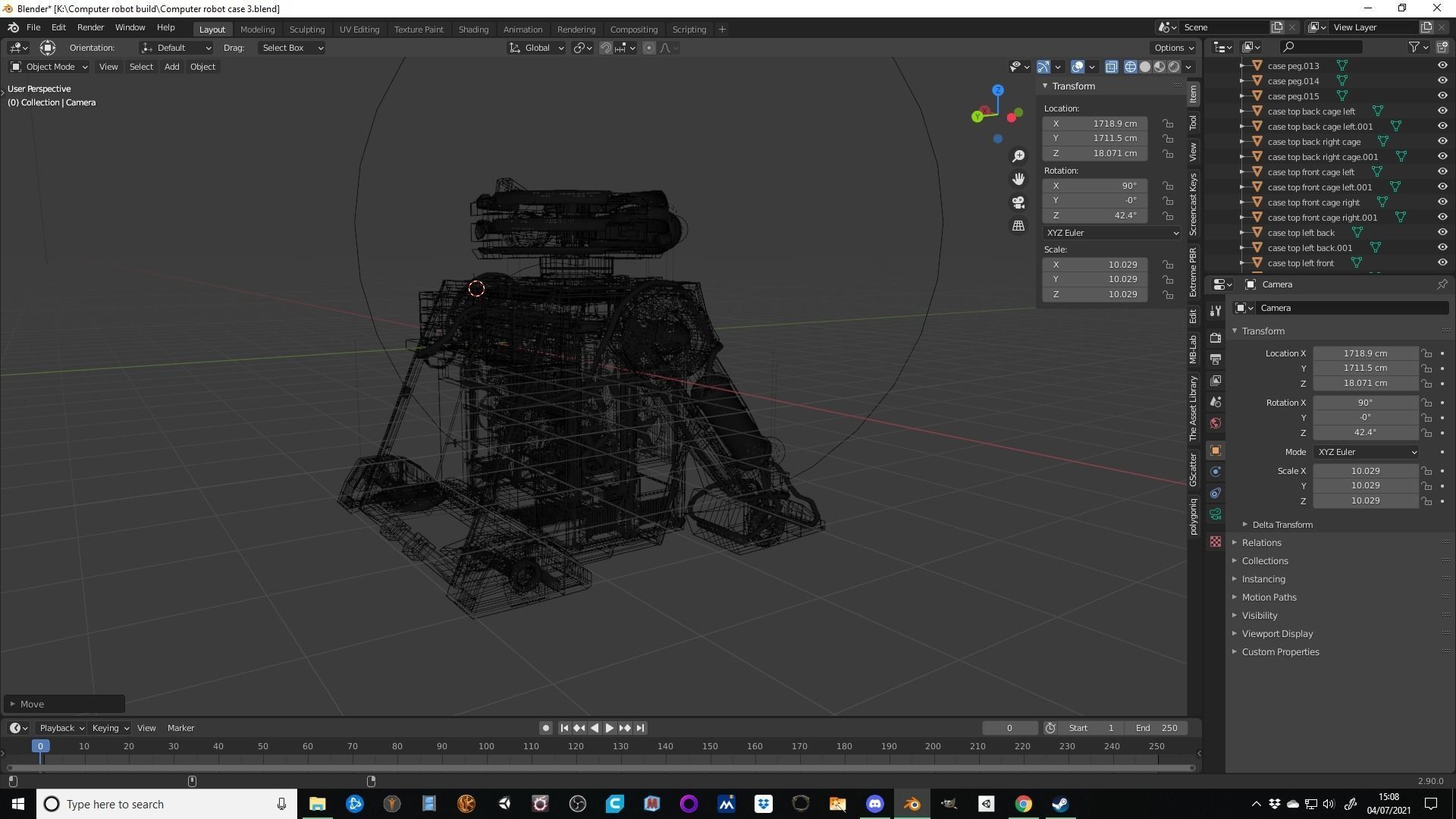Select solid viewport shading
Viewport: 1456px width, 819px height.
click(x=1145, y=67)
